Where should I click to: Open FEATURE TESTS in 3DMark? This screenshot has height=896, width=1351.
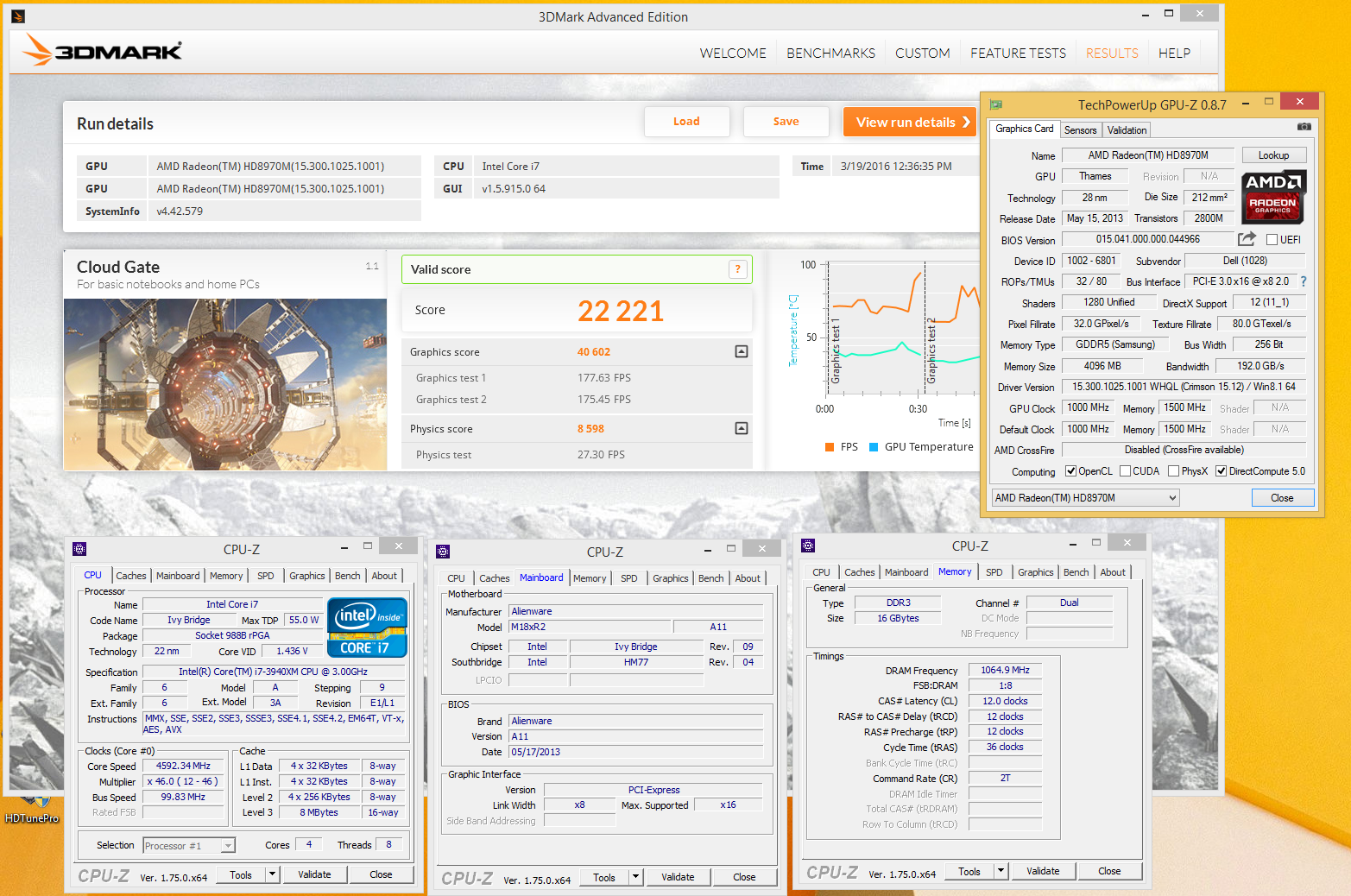(x=1018, y=54)
